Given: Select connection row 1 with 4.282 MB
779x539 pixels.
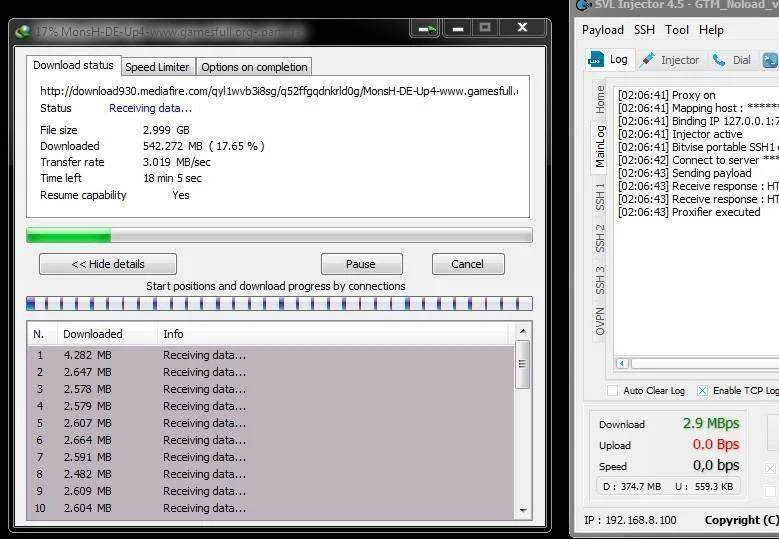Looking at the screenshot, I should (271, 355).
